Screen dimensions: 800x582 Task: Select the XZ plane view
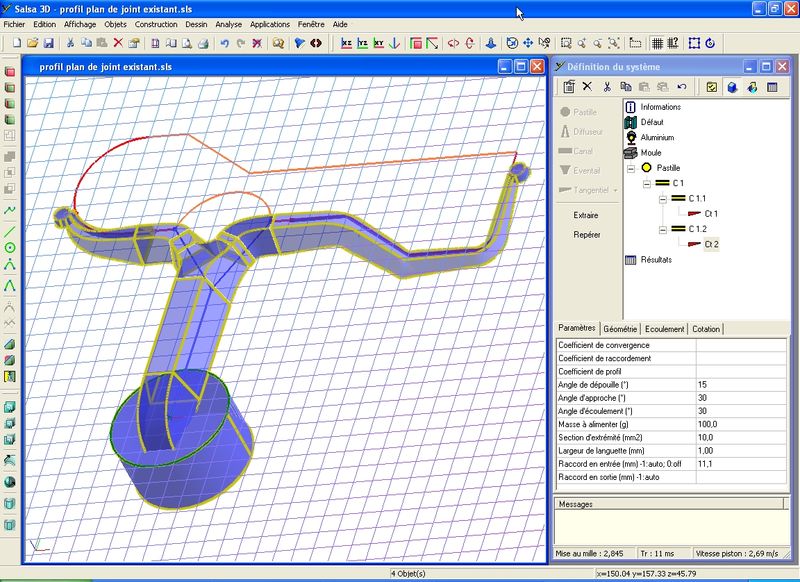pyautogui.click(x=346, y=43)
